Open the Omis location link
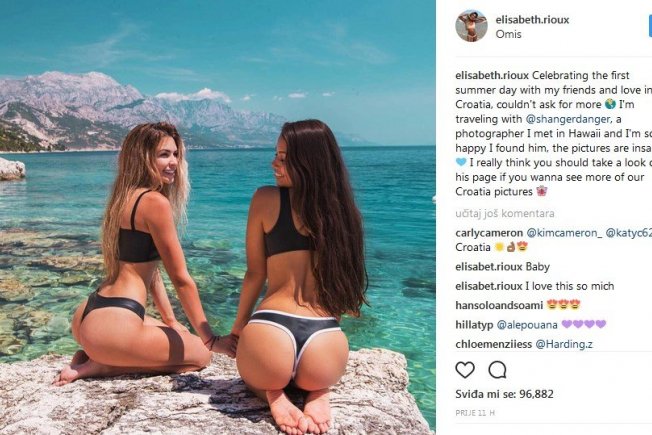The width and height of the screenshot is (652, 435). coord(508,35)
